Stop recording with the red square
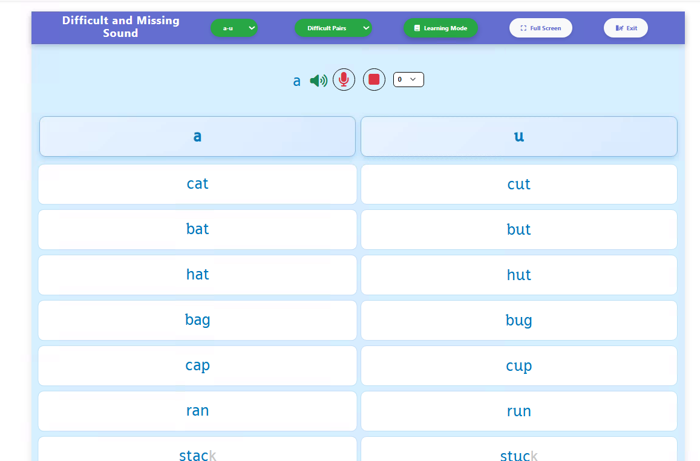This screenshot has height=461, width=700. [x=374, y=80]
